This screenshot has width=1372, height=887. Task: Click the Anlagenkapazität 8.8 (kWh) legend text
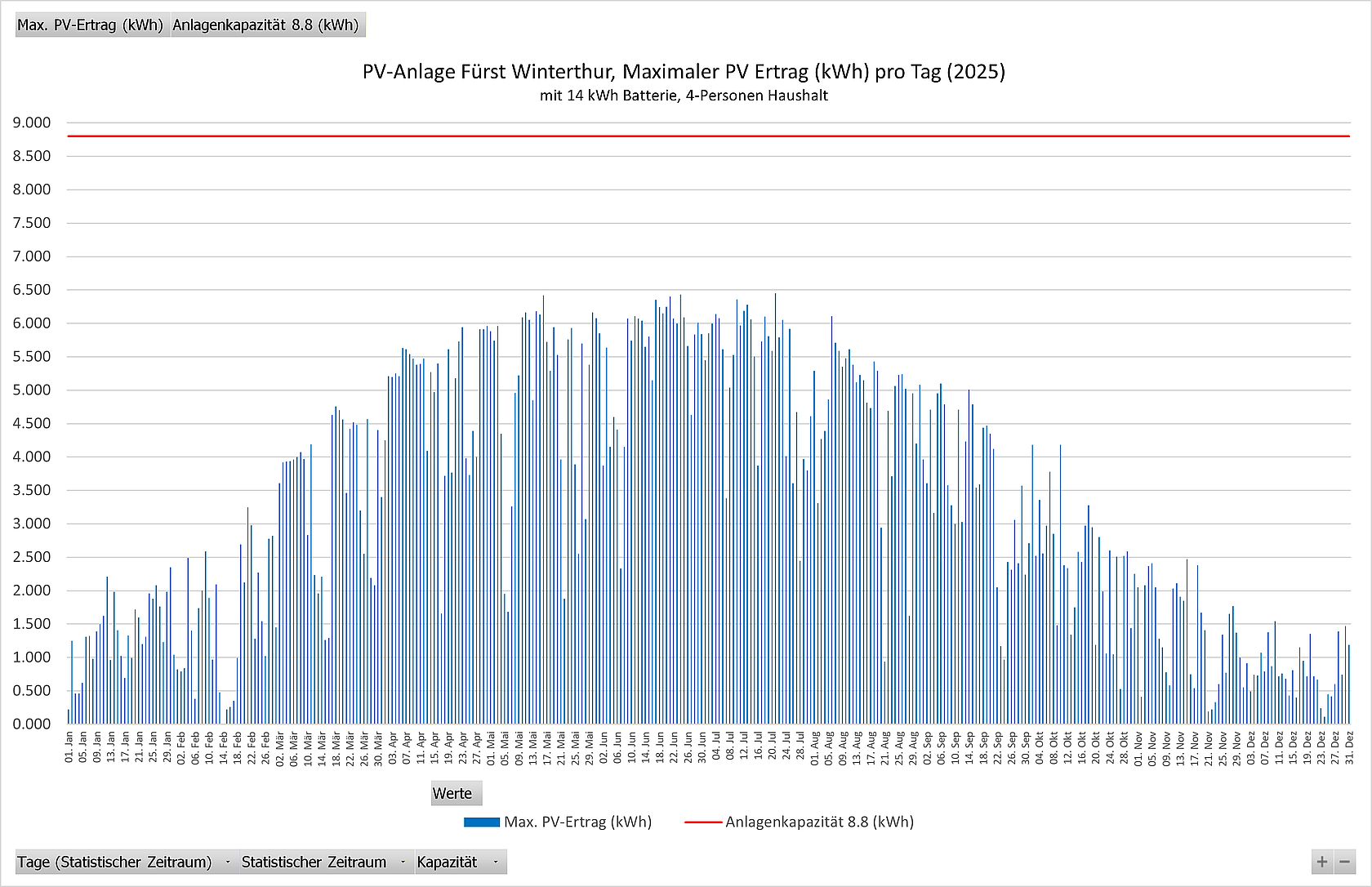[x=819, y=822]
